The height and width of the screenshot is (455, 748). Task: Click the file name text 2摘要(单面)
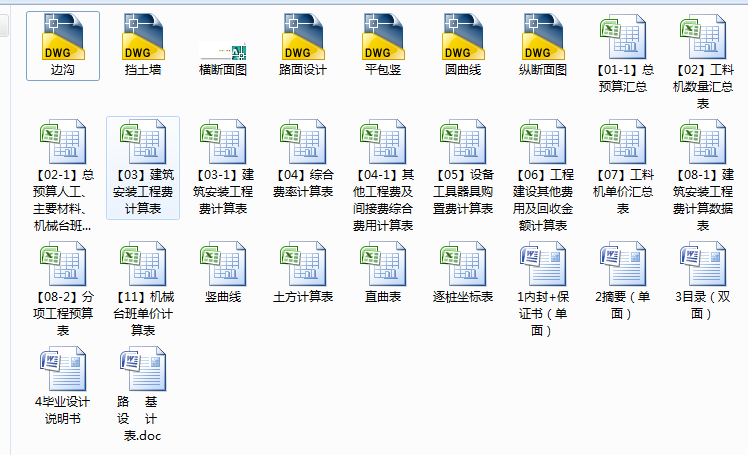623,305
